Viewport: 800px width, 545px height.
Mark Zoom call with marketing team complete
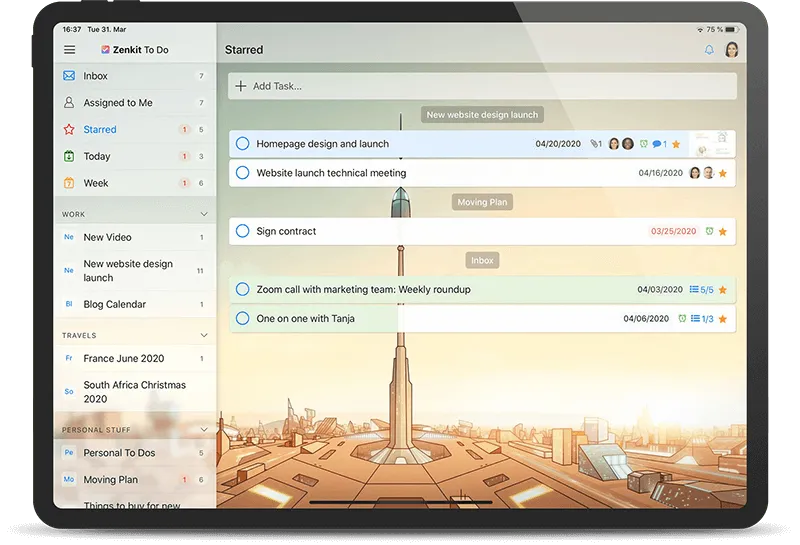point(243,289)
